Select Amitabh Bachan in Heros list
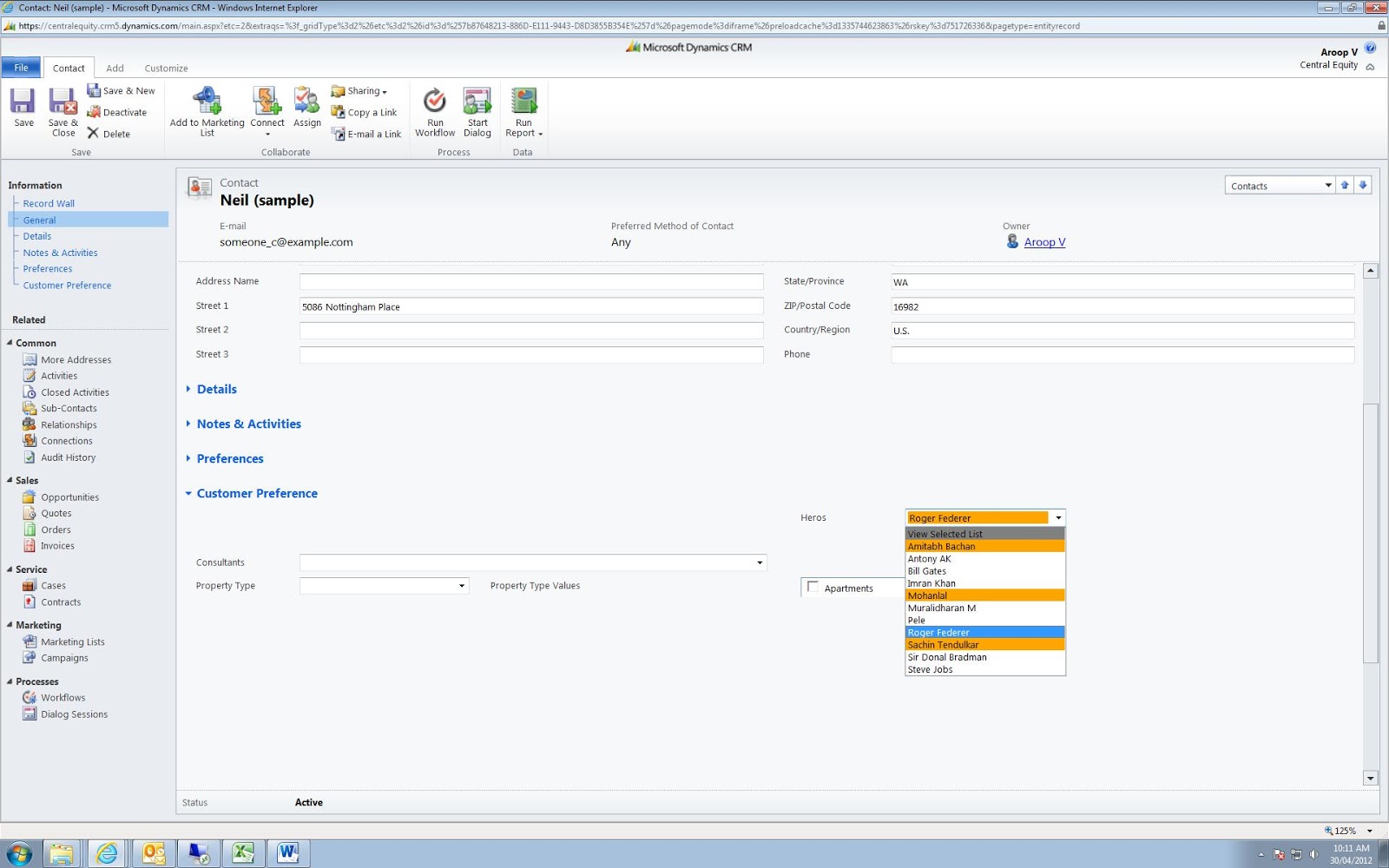 point(984,547)
